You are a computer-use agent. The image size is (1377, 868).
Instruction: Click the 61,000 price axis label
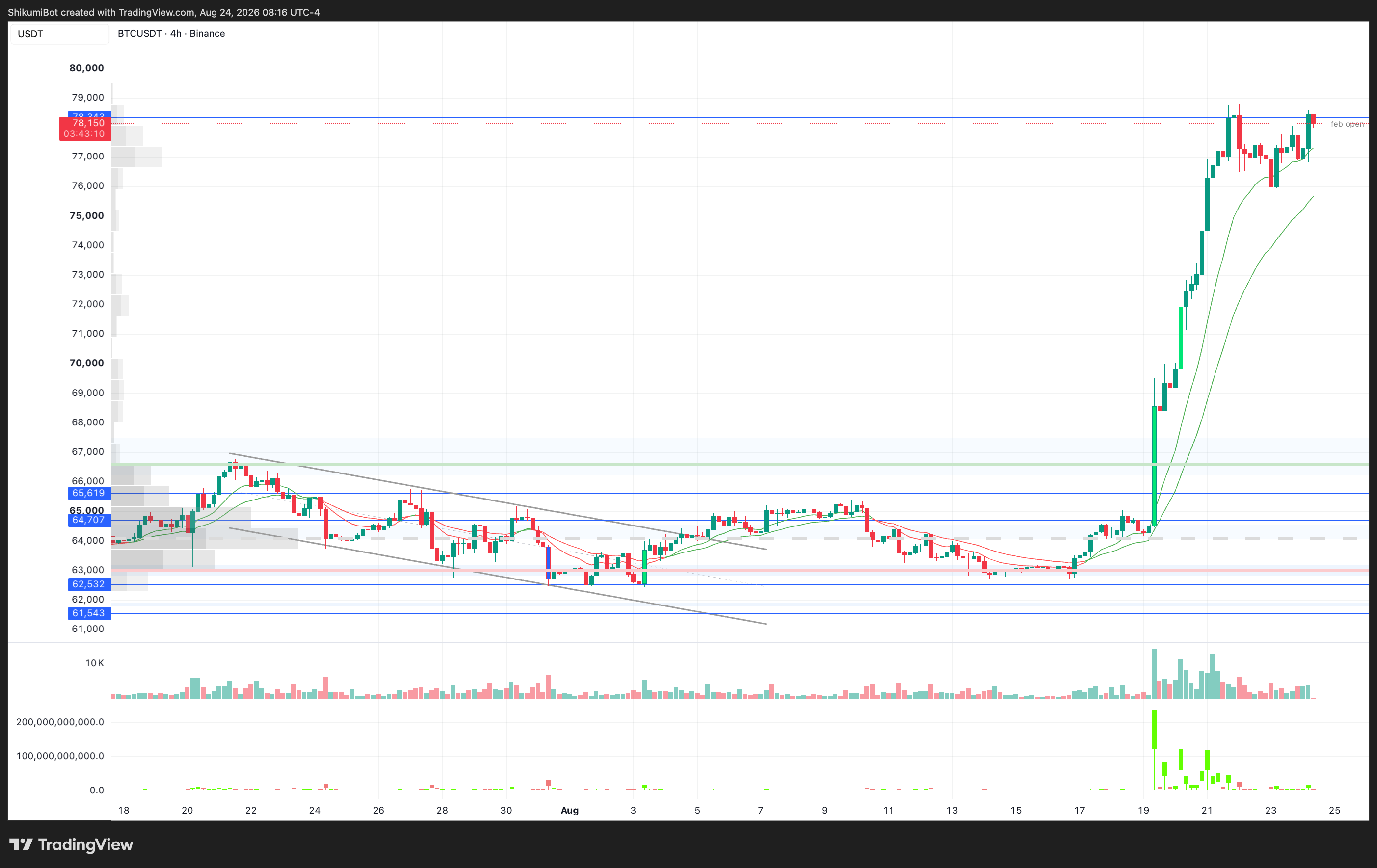point(88,629)
